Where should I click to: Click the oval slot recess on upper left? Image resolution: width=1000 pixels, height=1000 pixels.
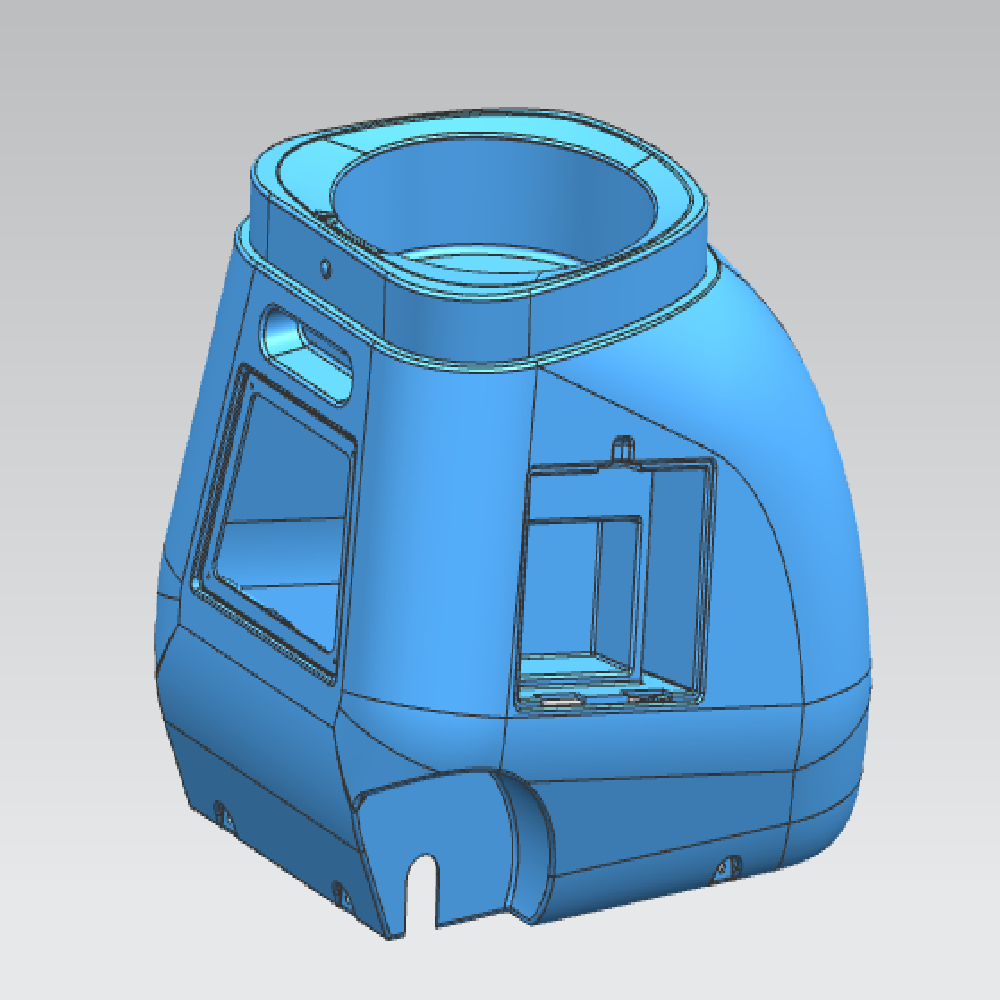pos(307,351)
